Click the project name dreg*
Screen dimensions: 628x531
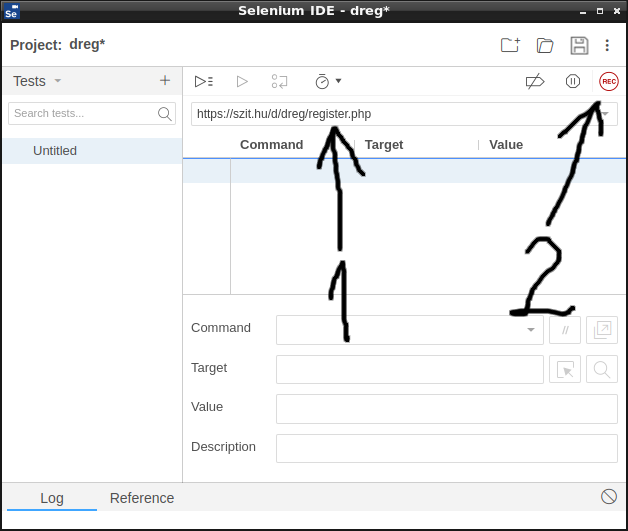pos(87,44)
